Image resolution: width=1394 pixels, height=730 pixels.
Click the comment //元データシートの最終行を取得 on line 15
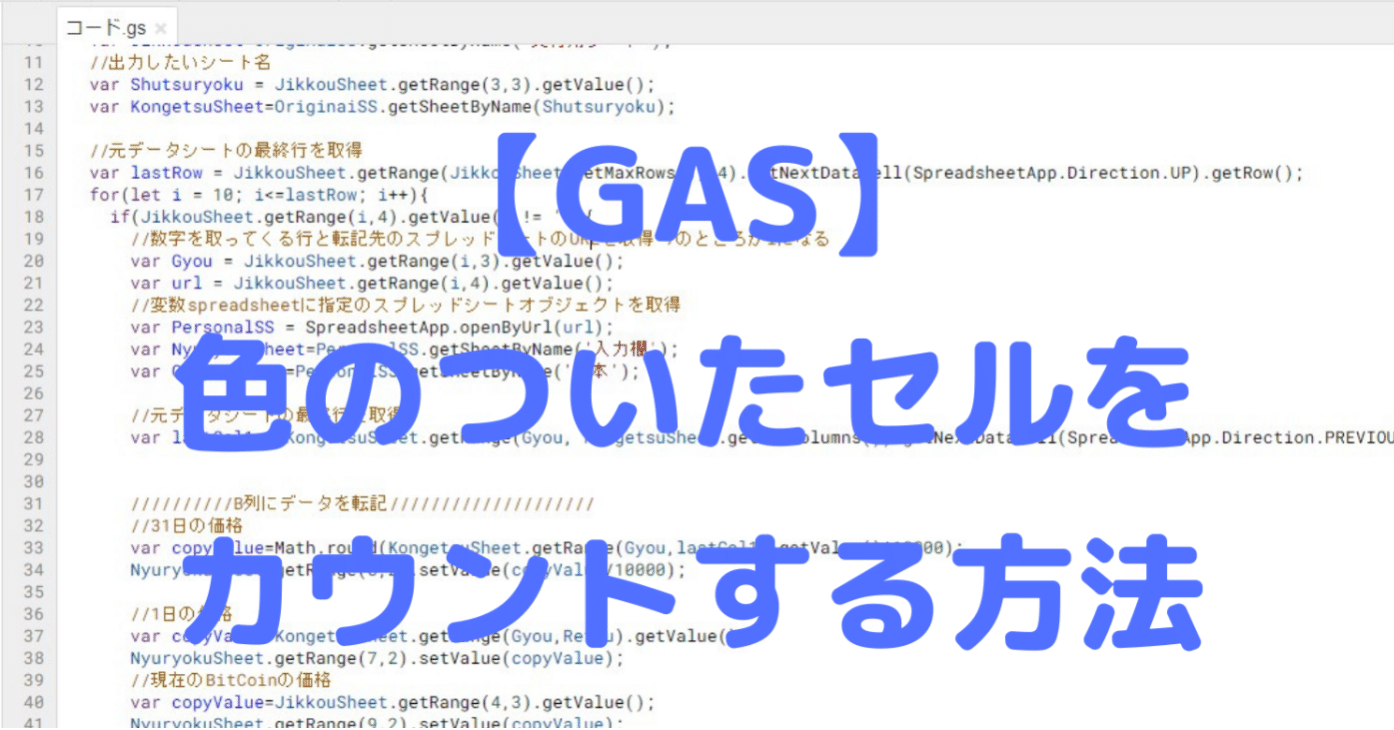(226, 151)
